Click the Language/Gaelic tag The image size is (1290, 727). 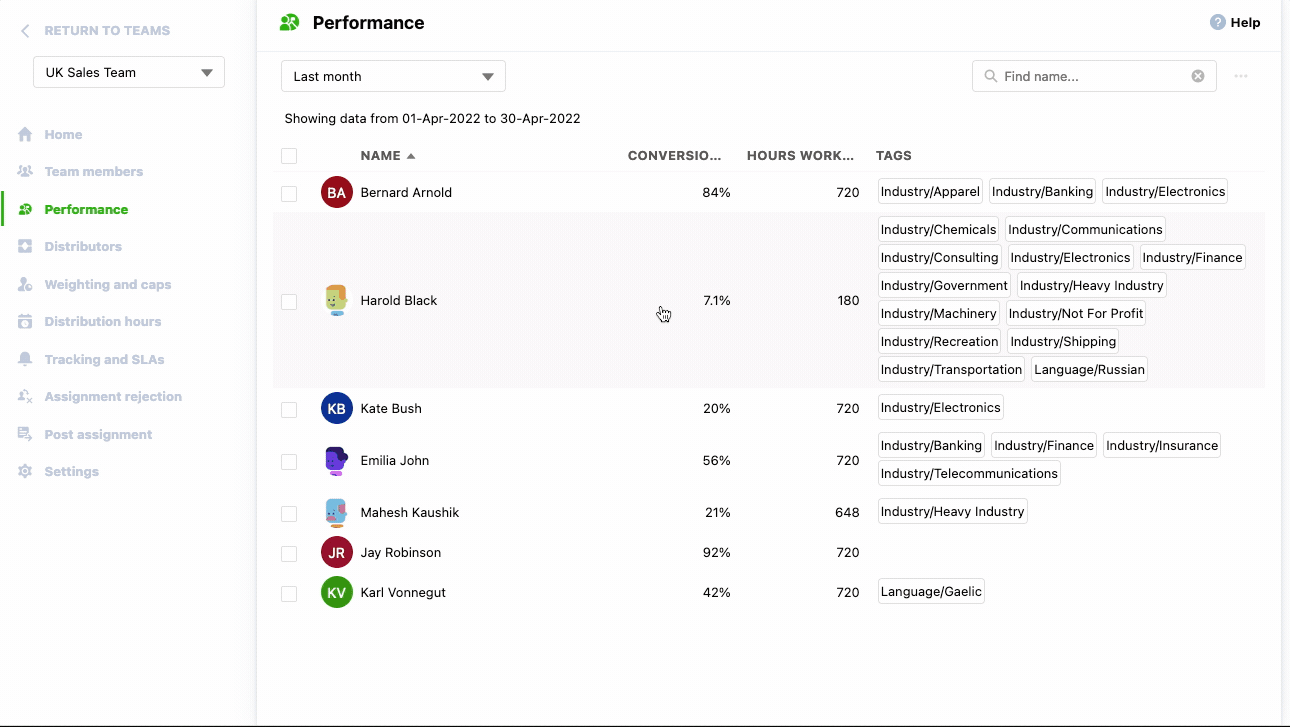(x=931, y=592)
